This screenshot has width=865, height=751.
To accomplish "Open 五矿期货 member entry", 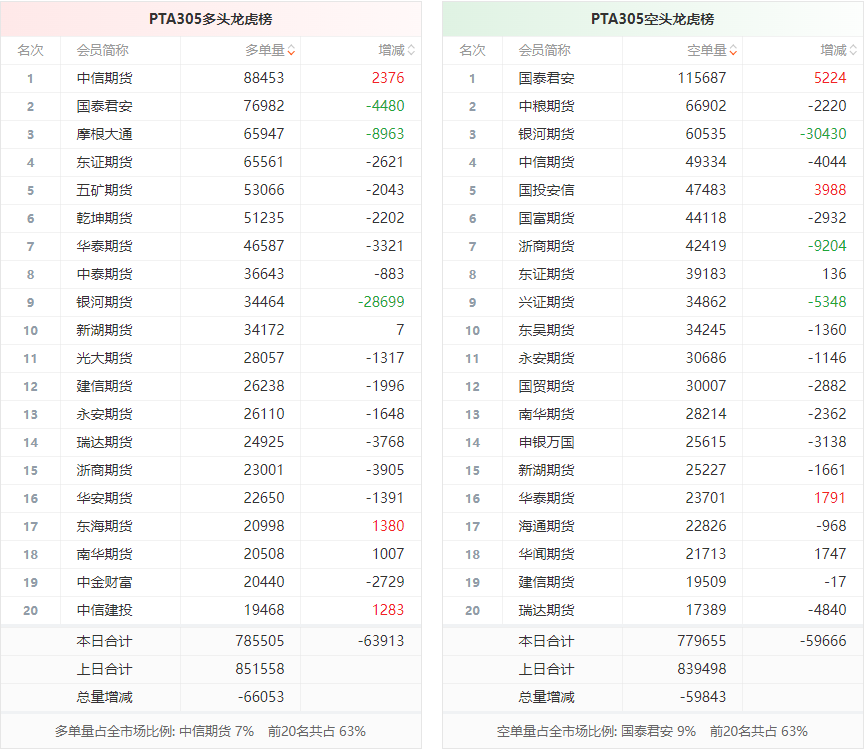I will tap(104, 190).
